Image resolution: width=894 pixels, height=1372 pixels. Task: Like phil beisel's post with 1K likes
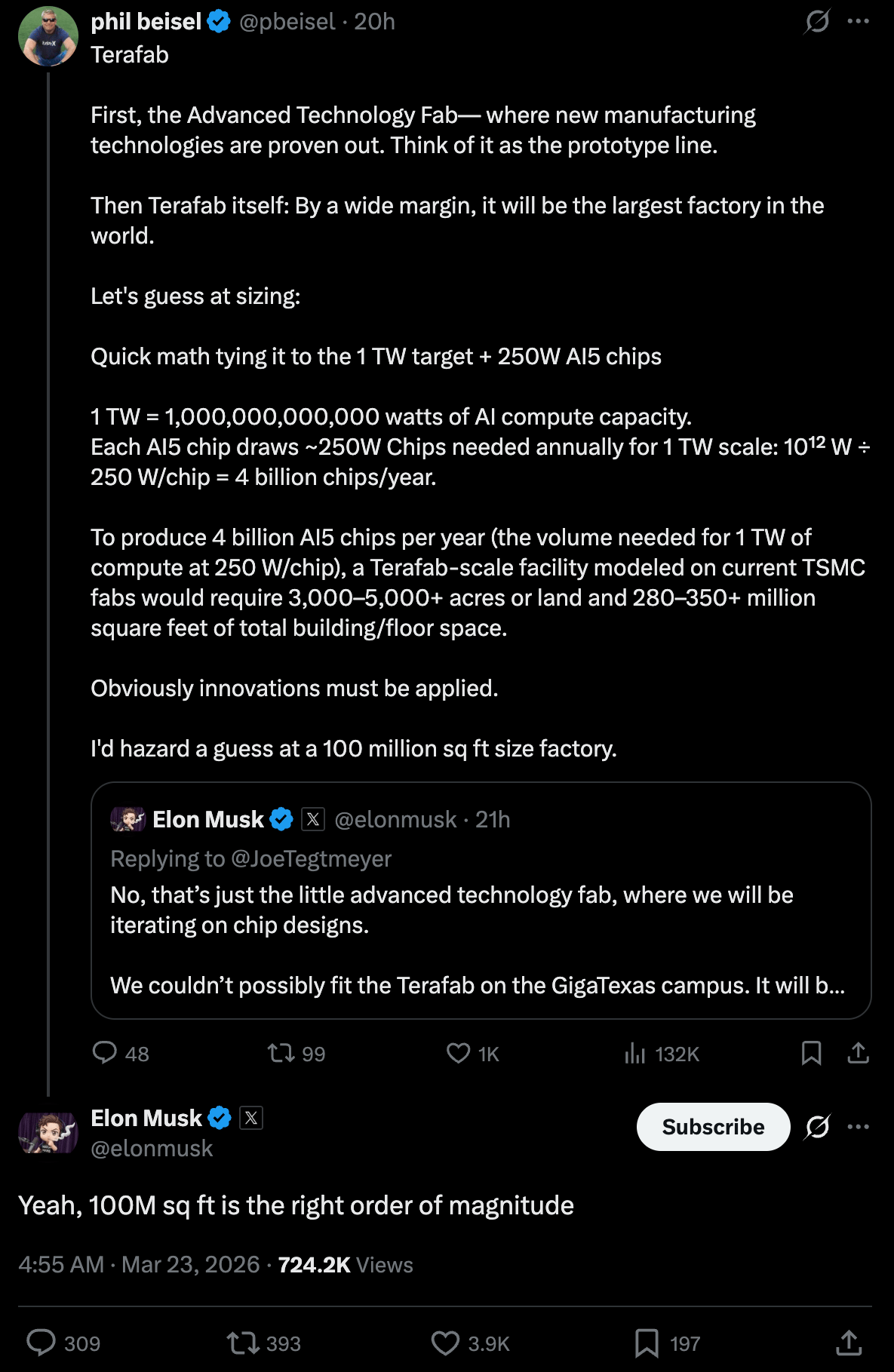pyautogui.click(x=458, y=1052)
